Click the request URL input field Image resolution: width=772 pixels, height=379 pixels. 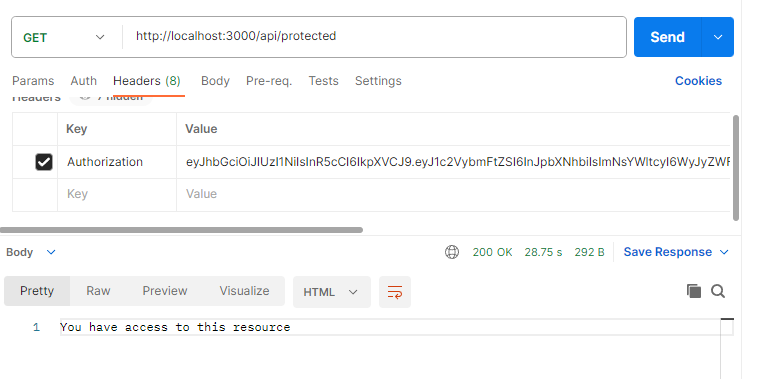[374, 36]
